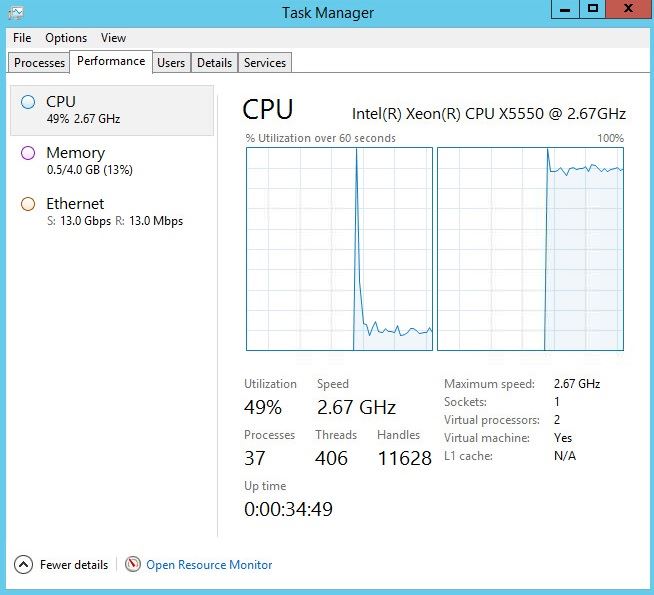This screenshot has height=595, width=654.
Task: Open the Options menu
Action: pos(66,38)
